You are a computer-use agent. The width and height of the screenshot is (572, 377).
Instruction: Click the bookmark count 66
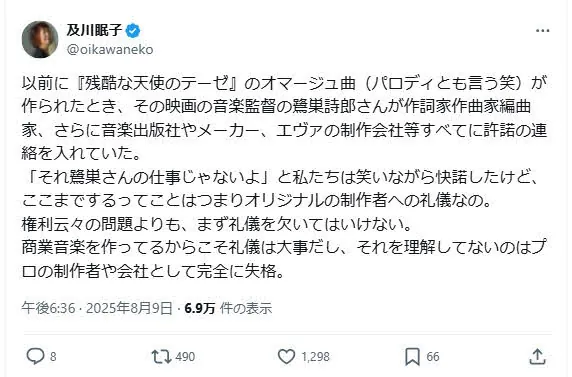pyautogui.click(x=433, y=357)
